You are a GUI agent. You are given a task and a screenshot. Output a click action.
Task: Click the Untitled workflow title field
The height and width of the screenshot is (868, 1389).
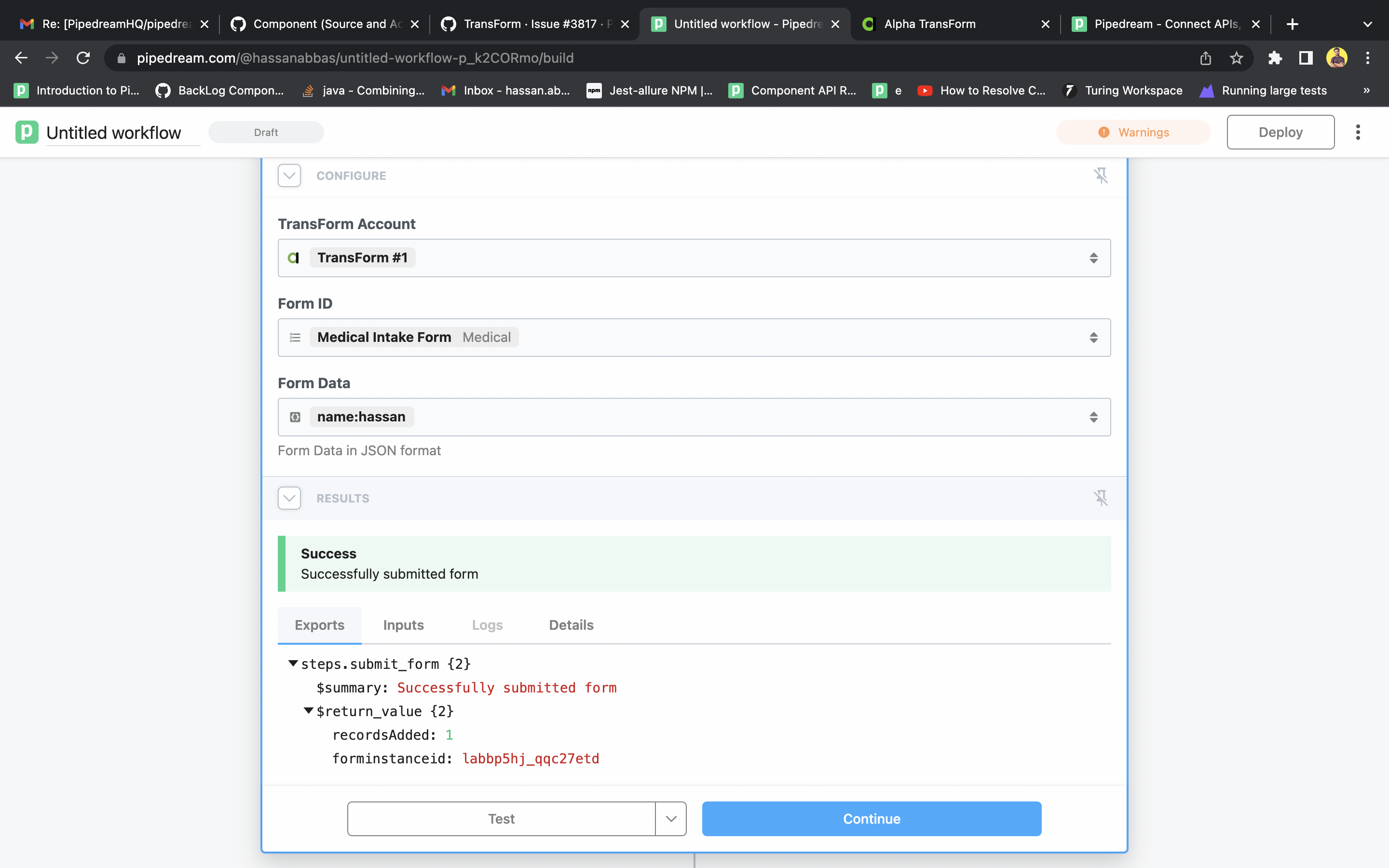point(114,132)
